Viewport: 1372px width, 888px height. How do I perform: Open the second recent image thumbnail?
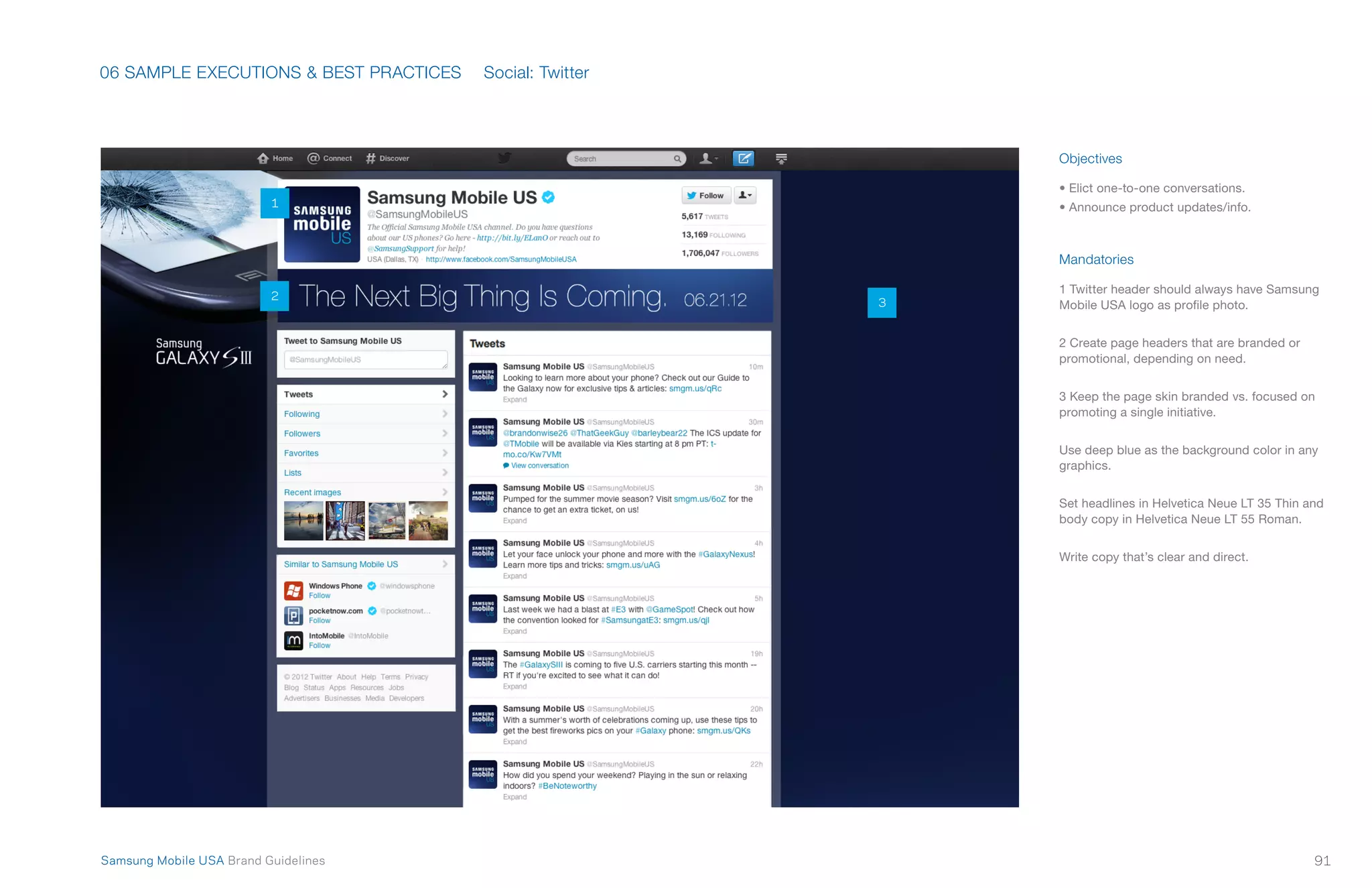point(345,521)
